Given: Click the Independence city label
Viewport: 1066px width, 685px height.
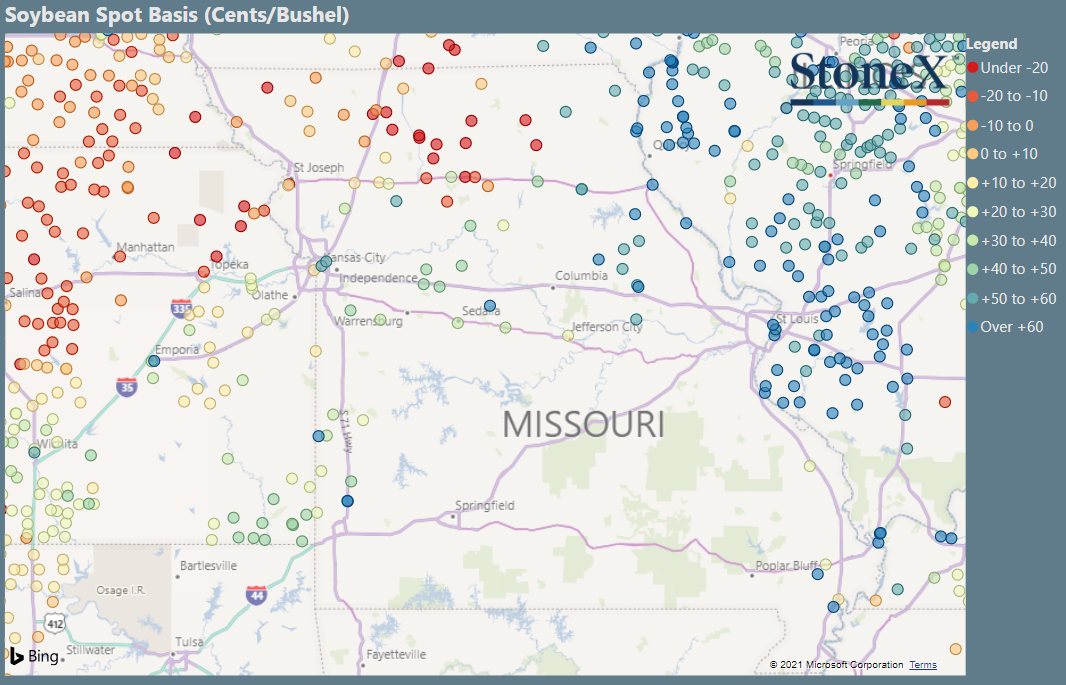Looking at the screenshot, I should tap(378, 278).
